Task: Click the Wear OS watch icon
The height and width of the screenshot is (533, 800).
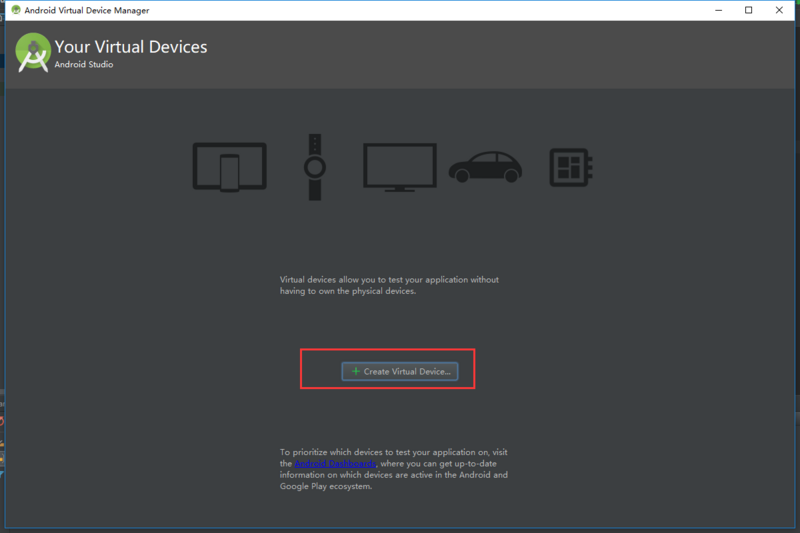Action: point(315,167)
